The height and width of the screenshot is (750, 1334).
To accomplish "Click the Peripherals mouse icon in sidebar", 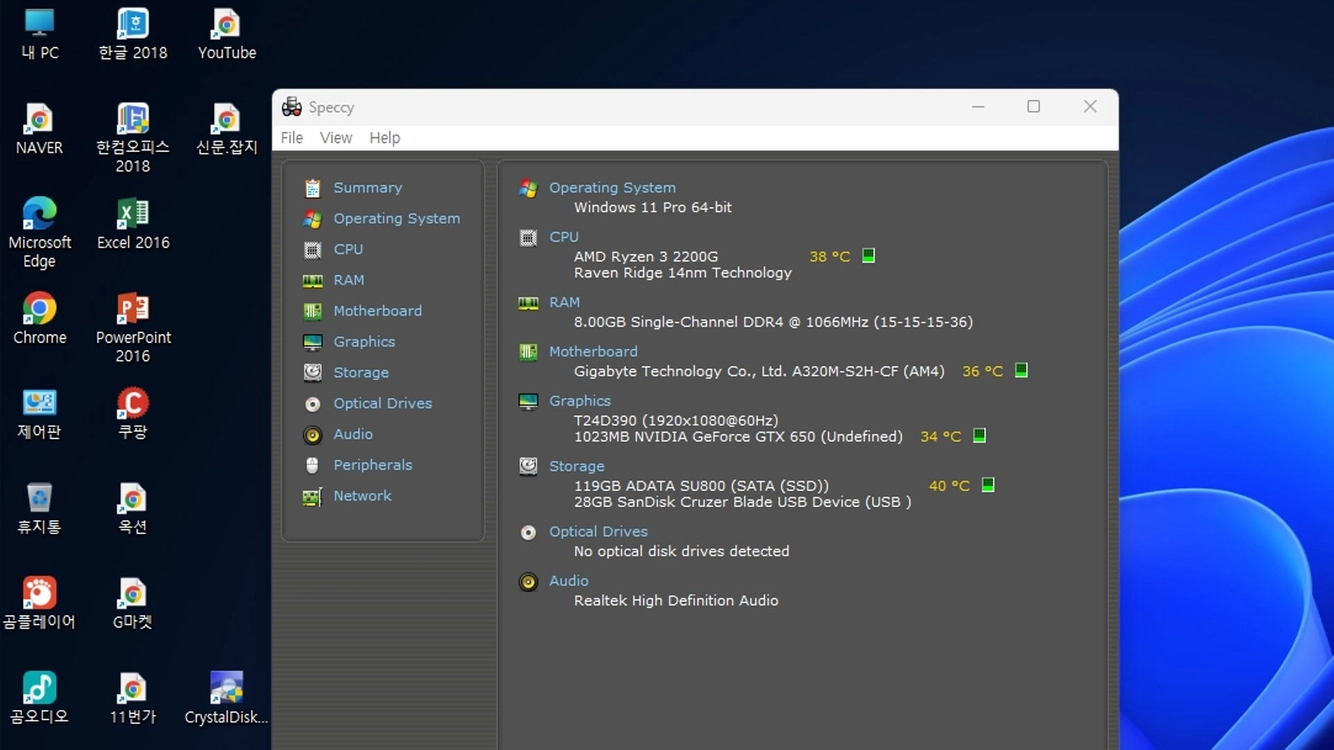I will pos(313,465).
